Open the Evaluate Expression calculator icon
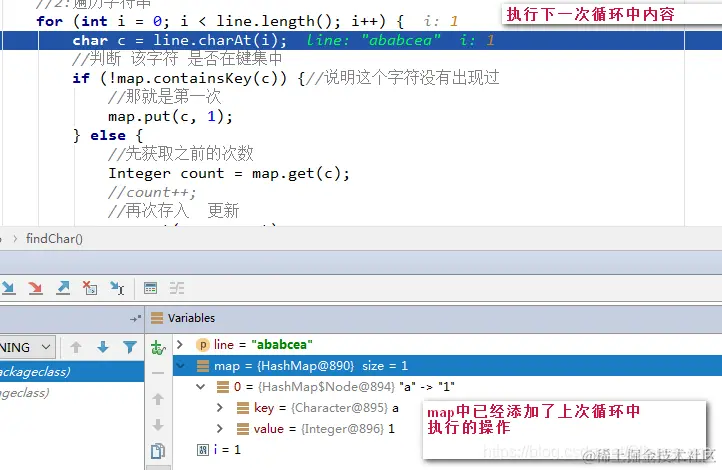This screenshot has width=722, height=470. pyautogui.click(x=151, y=288)
